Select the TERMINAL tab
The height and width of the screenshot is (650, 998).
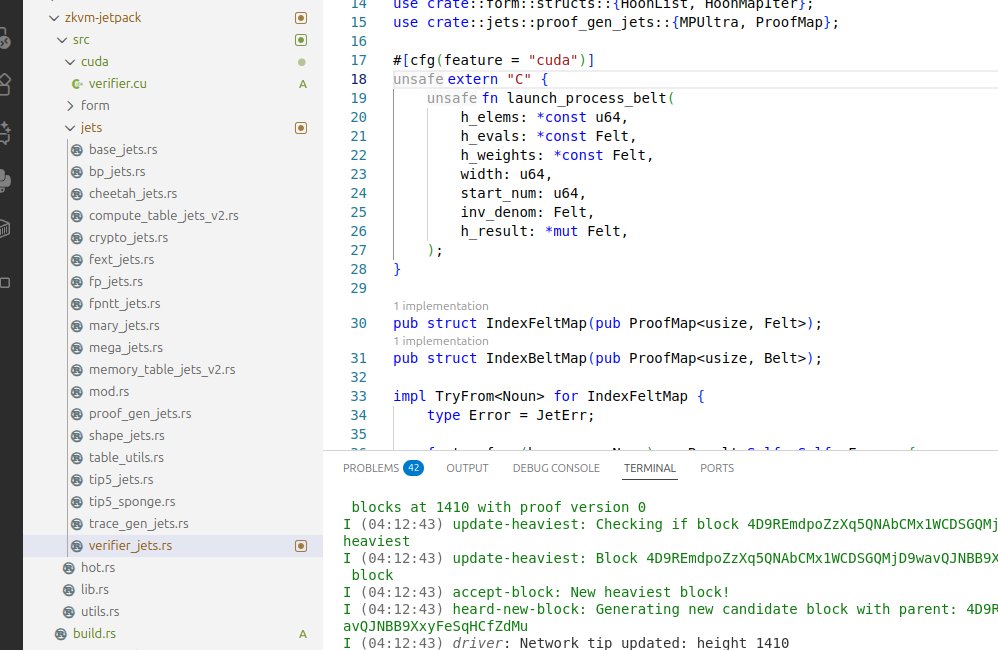point(650,469)
